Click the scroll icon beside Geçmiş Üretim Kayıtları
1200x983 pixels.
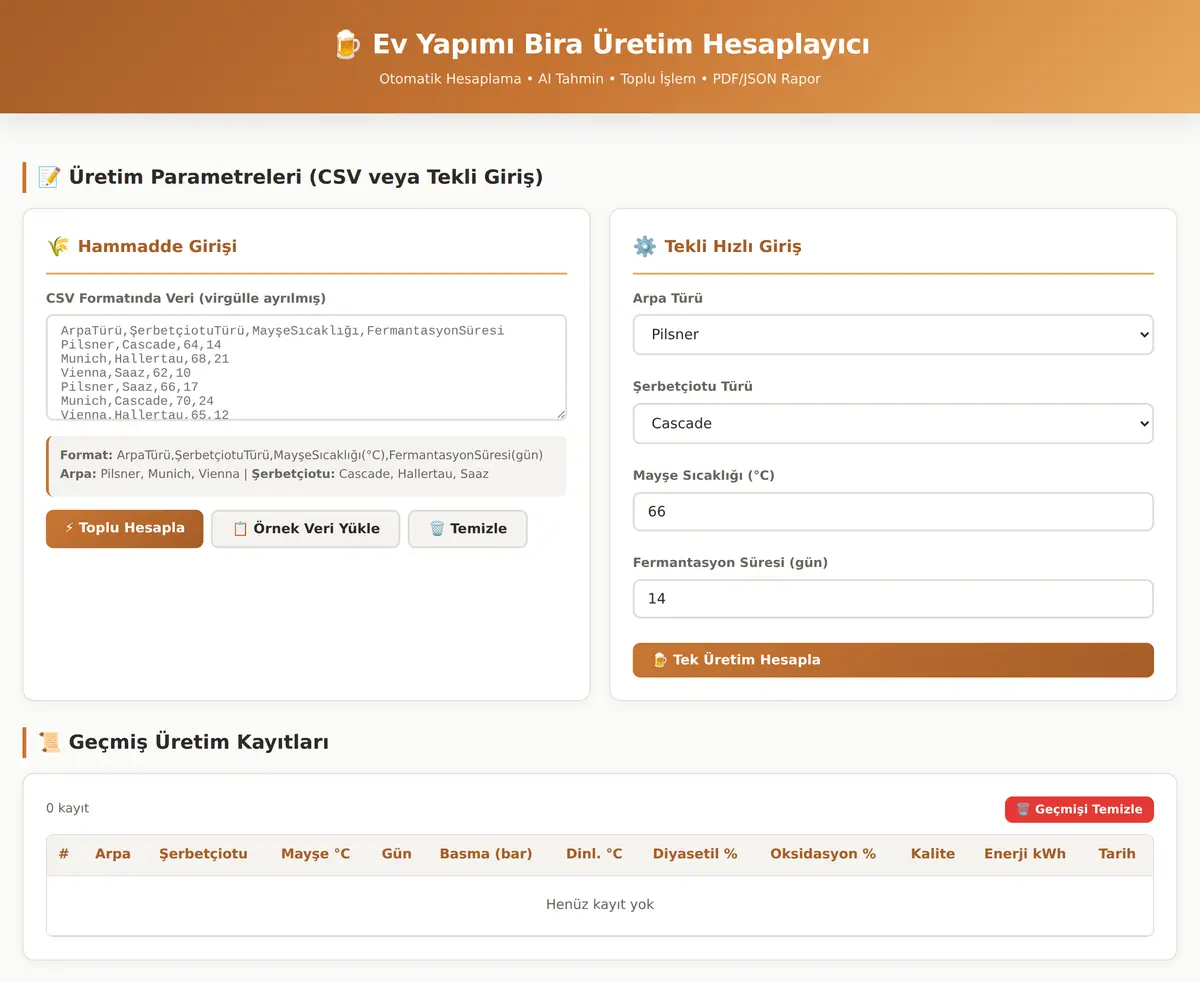(49, 742)
